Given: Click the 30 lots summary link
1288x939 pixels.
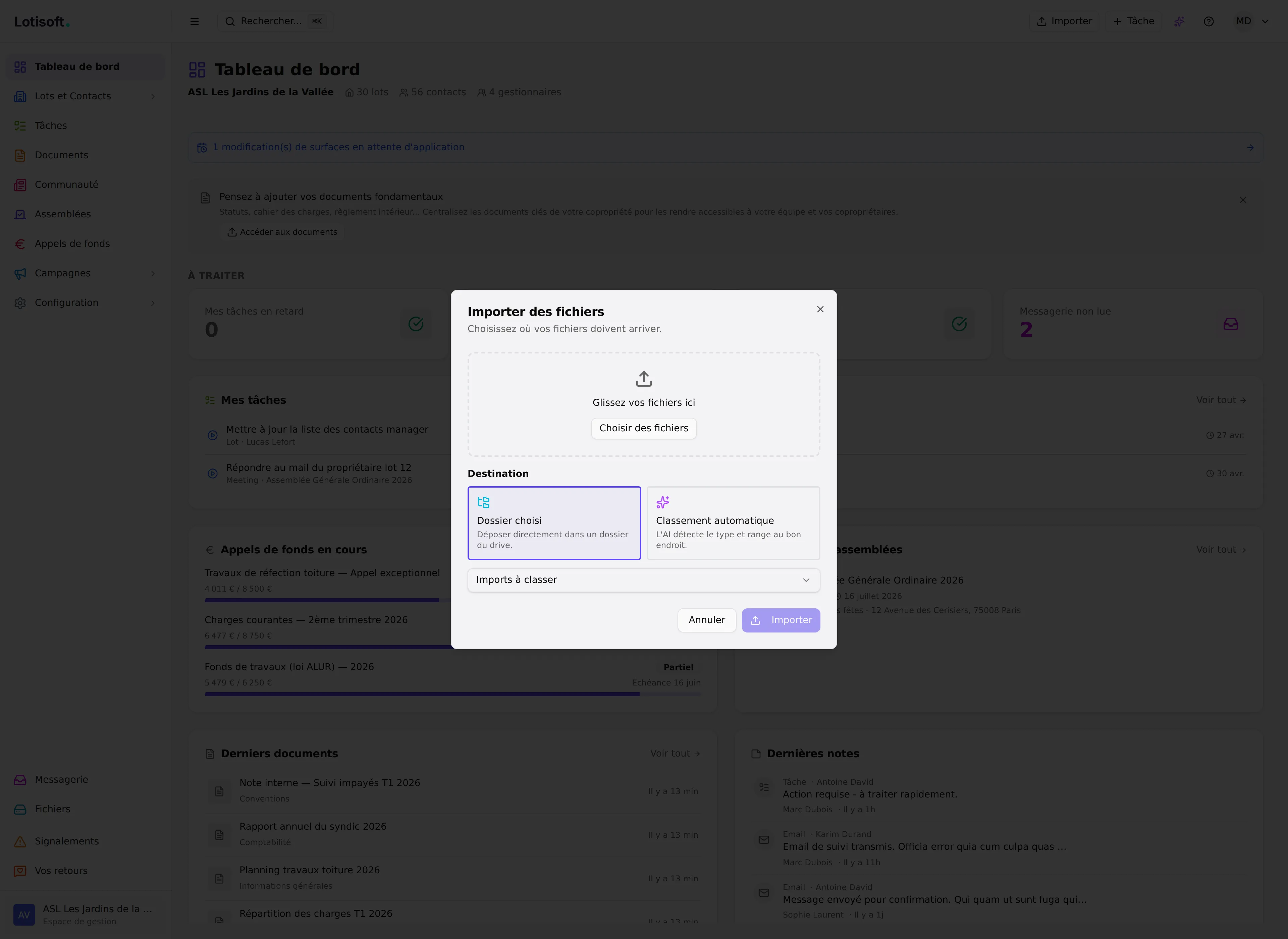Looking at the screenshot, I should click(367, 92).
